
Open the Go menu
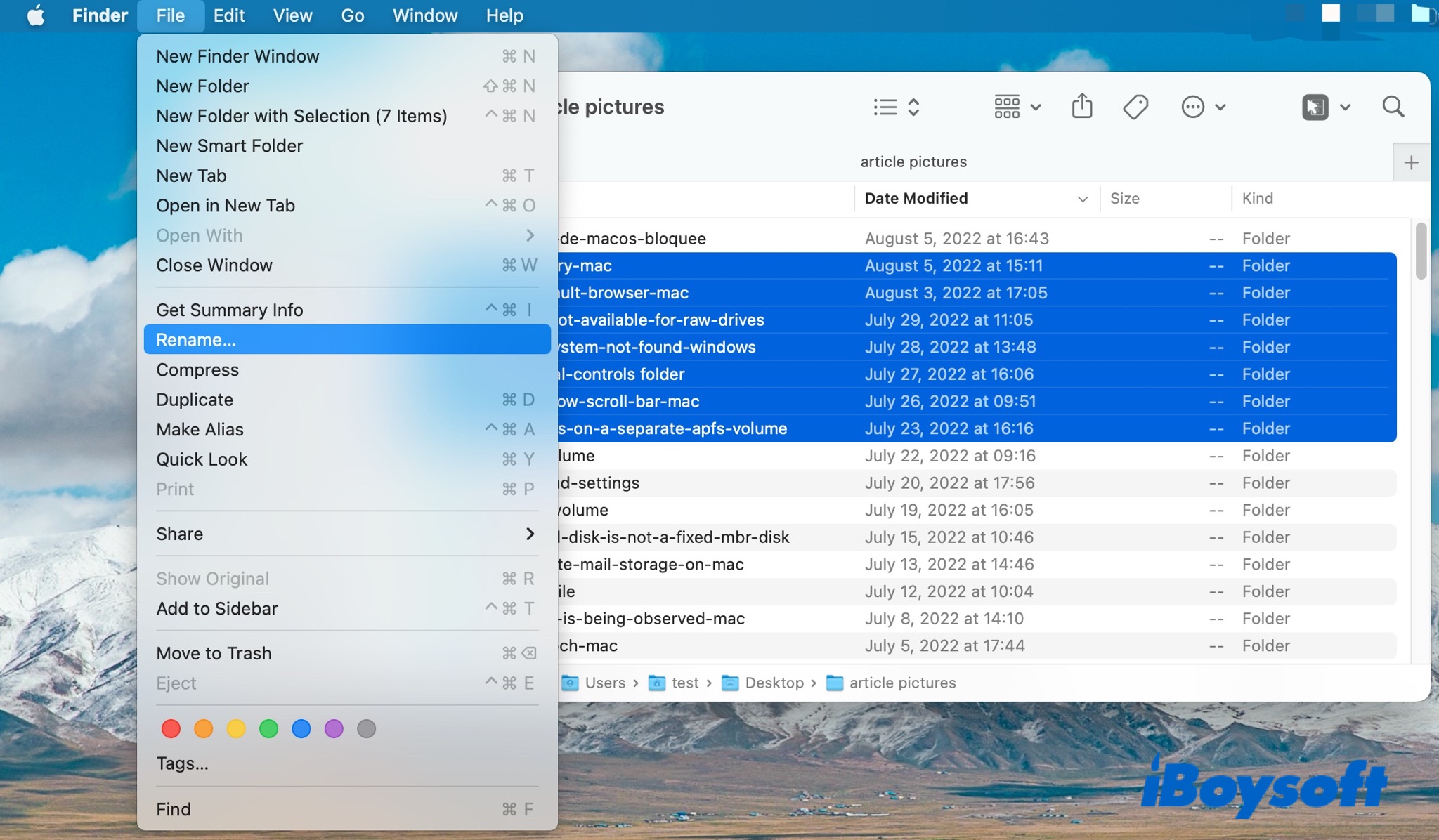(353, 15)
